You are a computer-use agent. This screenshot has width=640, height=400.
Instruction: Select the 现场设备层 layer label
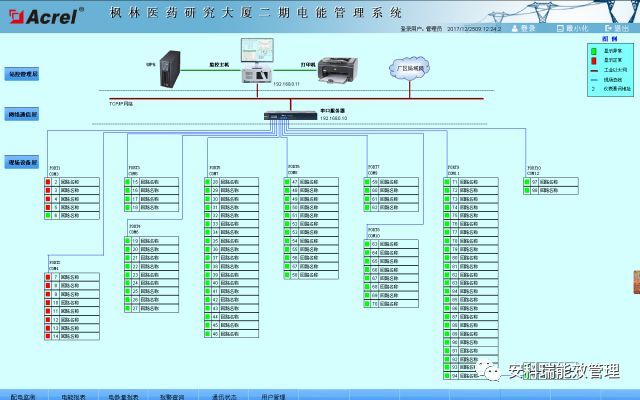pyautogui.click(x=22, y=161)
